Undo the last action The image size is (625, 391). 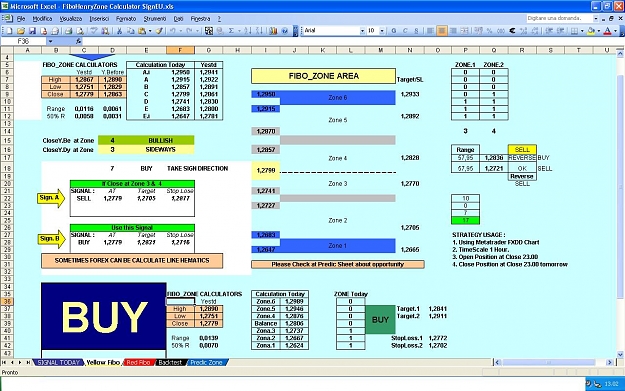pyautogui.click(x=173, y=31)
